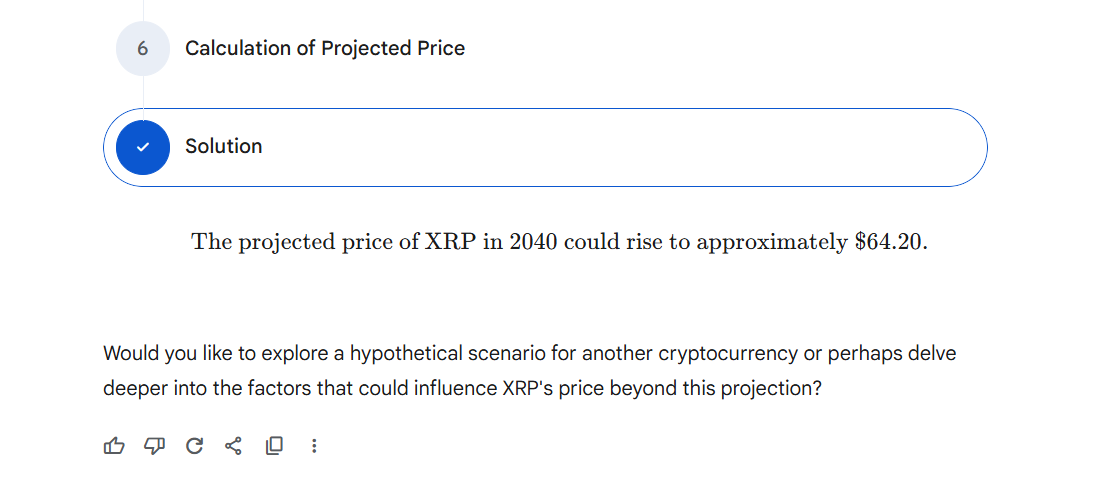Open the three-dot more options menu
The height and width of the screenshot is (494, 1113).
coord(314,446)
